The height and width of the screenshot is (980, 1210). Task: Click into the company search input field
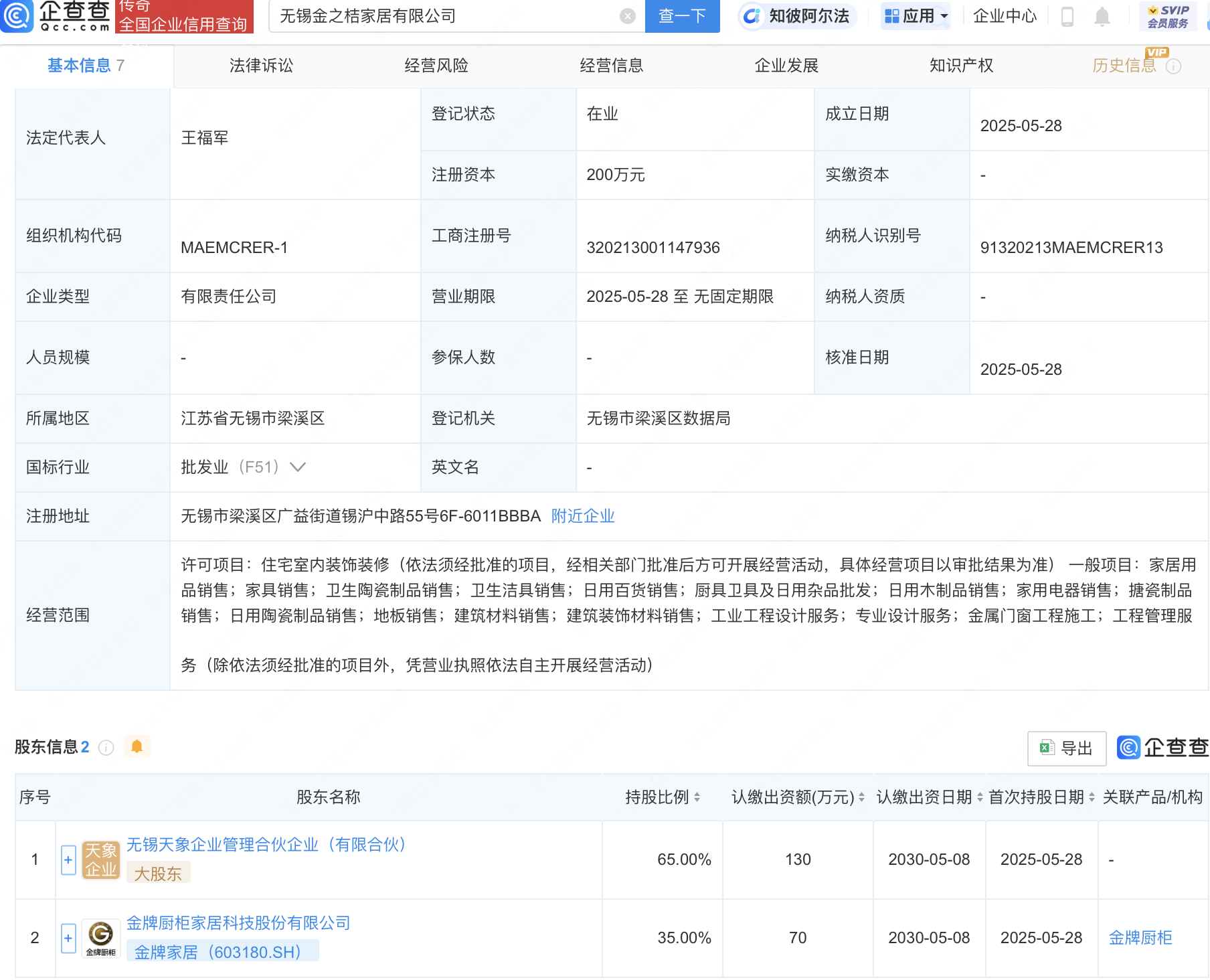pyautogui.click(x=447, y=16)
